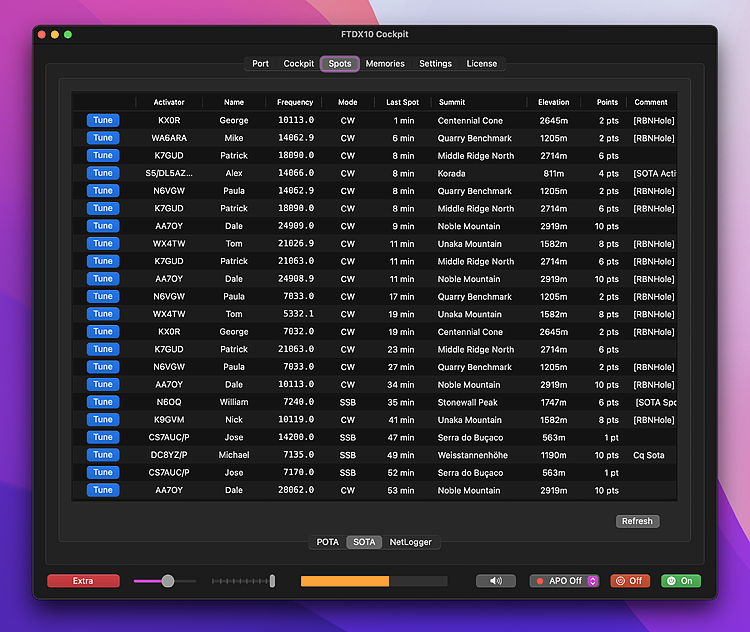Open the Settings tab
This screenshot has width=750, height=632.
point(435,64)
